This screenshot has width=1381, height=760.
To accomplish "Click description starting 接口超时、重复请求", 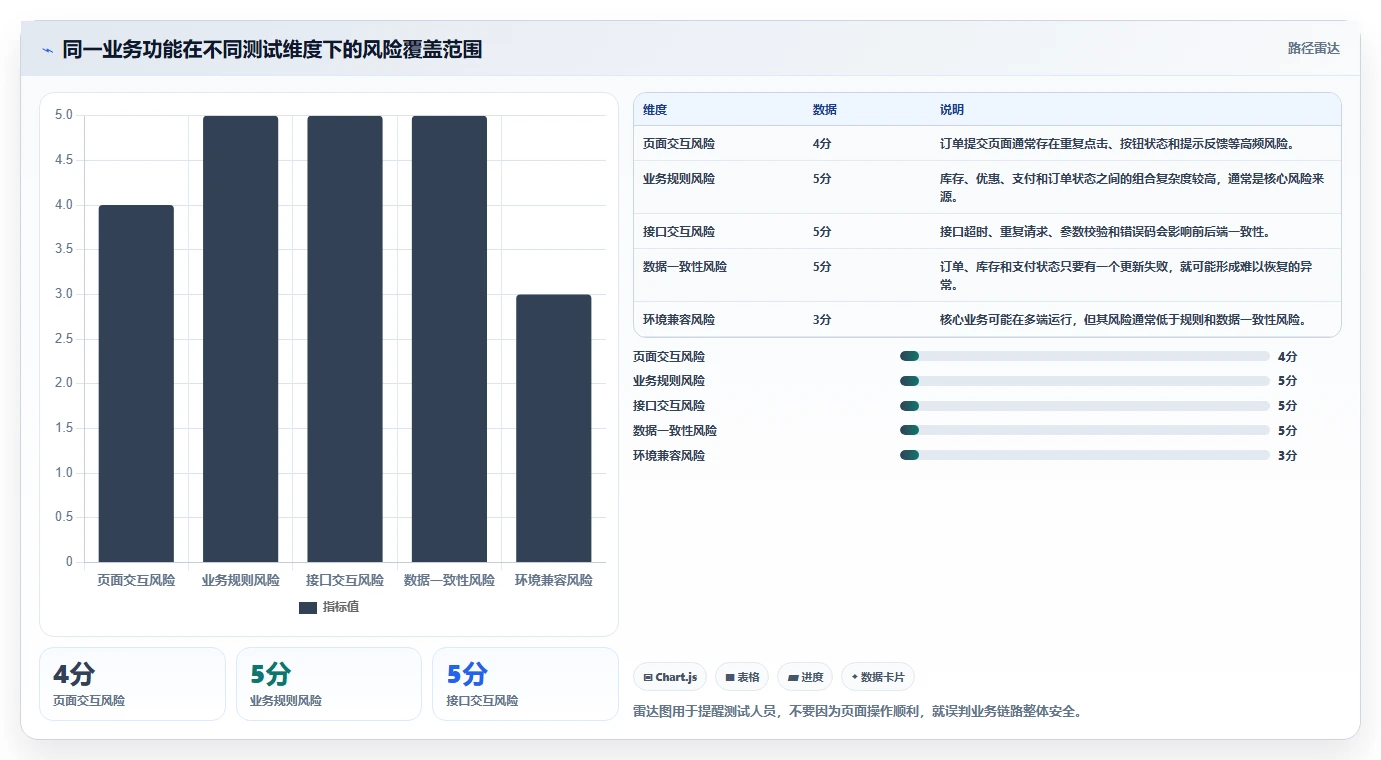I will click(1105, 232).
